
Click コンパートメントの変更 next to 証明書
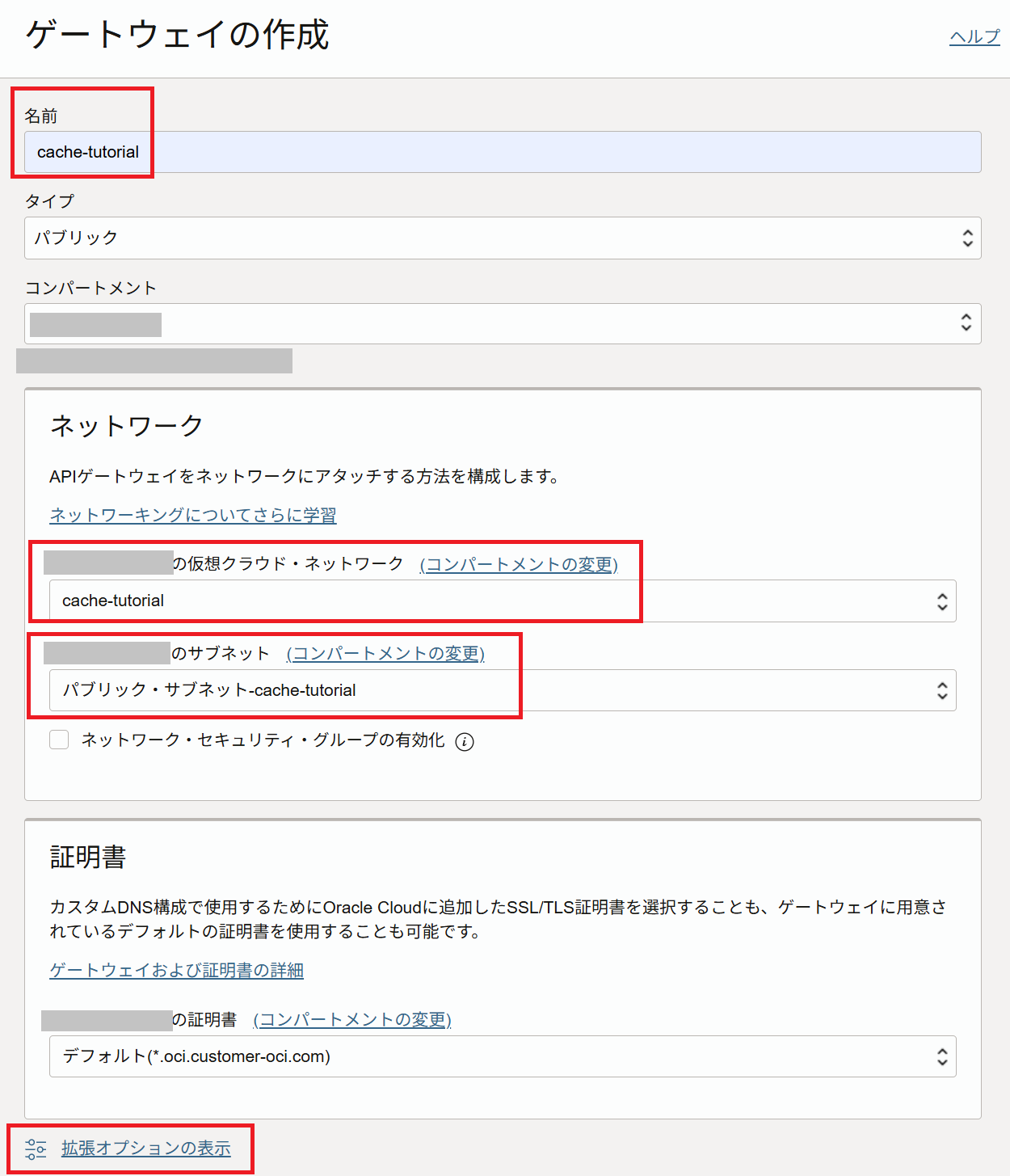coord(352,1020)
